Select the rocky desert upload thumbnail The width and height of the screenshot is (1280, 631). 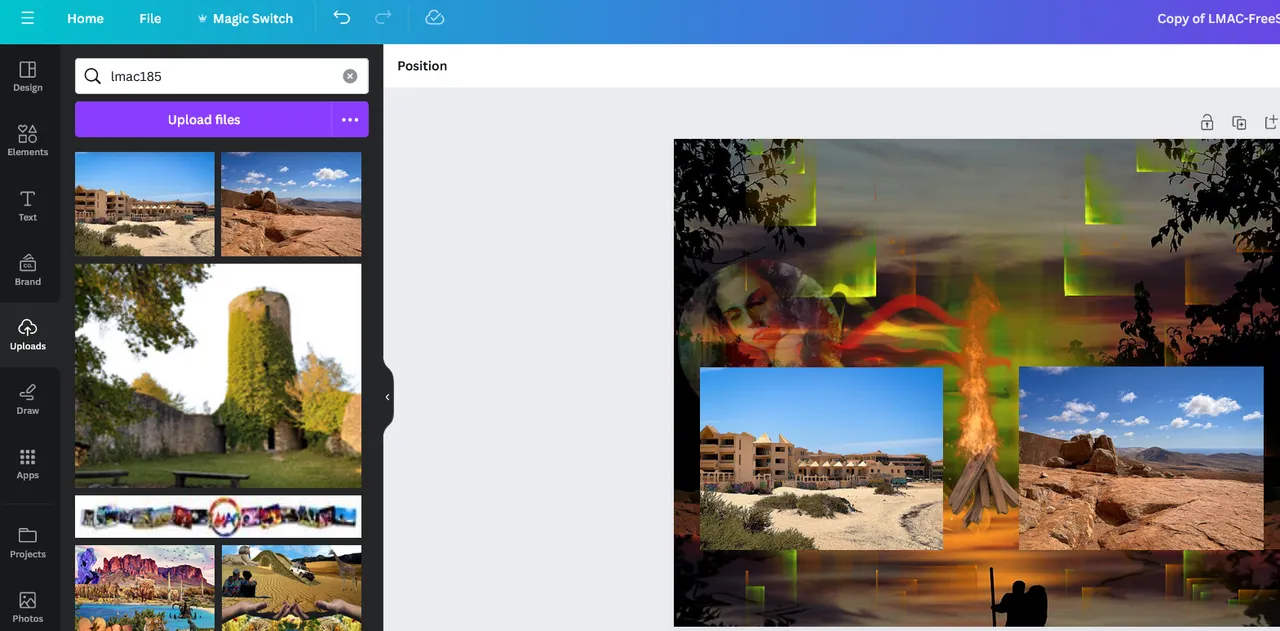click(x=291, y=204)
